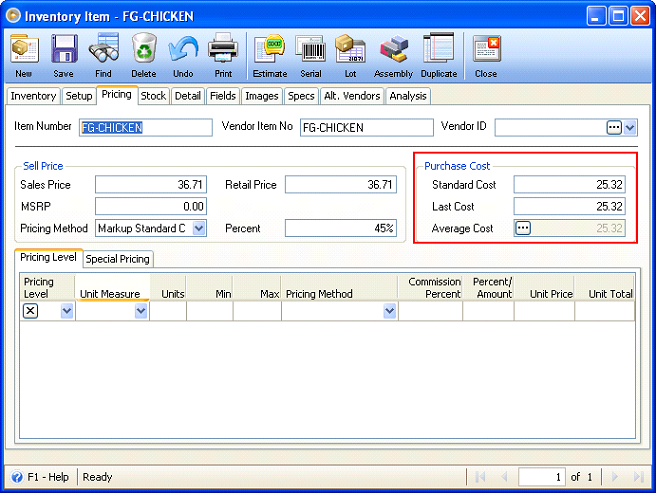658x495 pixels.
Task: Switch to the Stock tab
Action: point(153,96)
